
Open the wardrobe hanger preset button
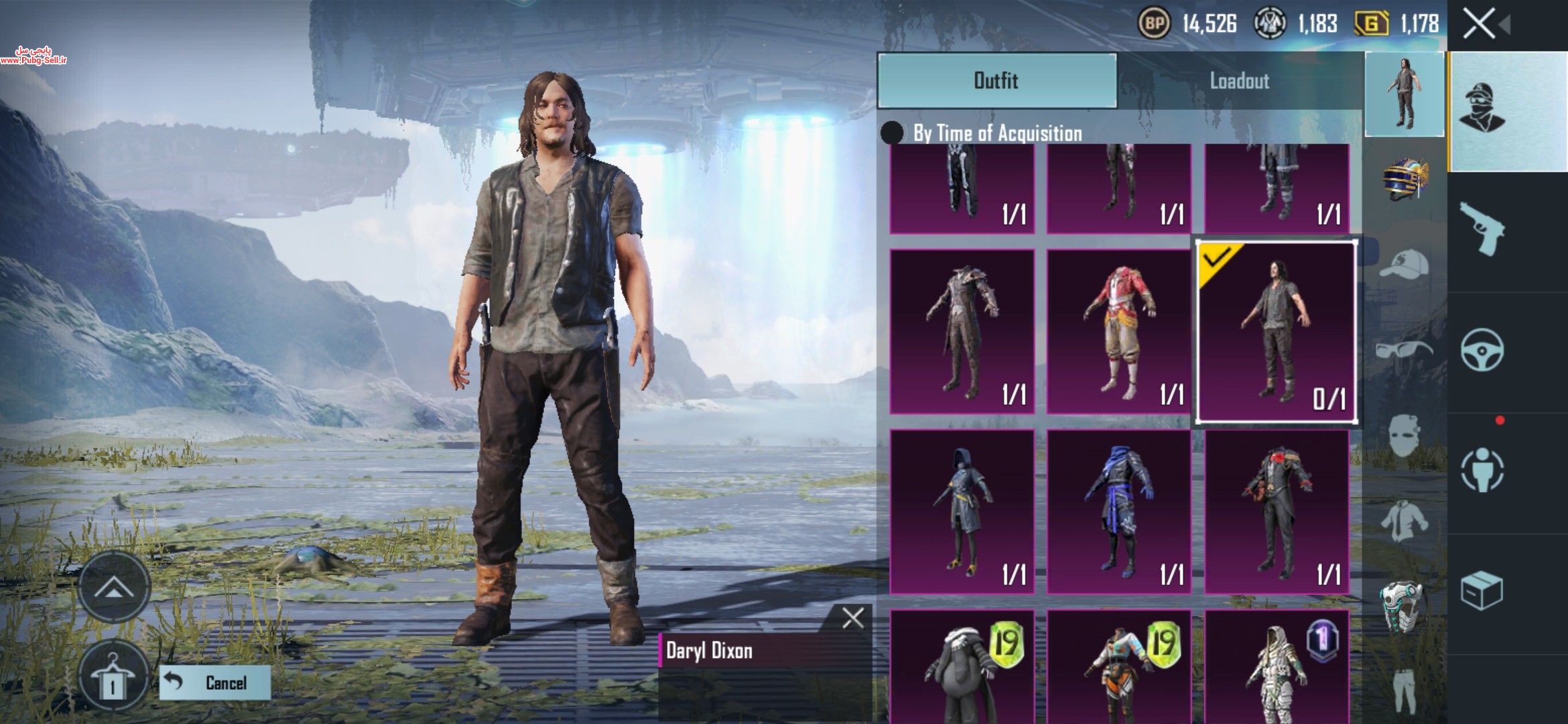point(113,678)
